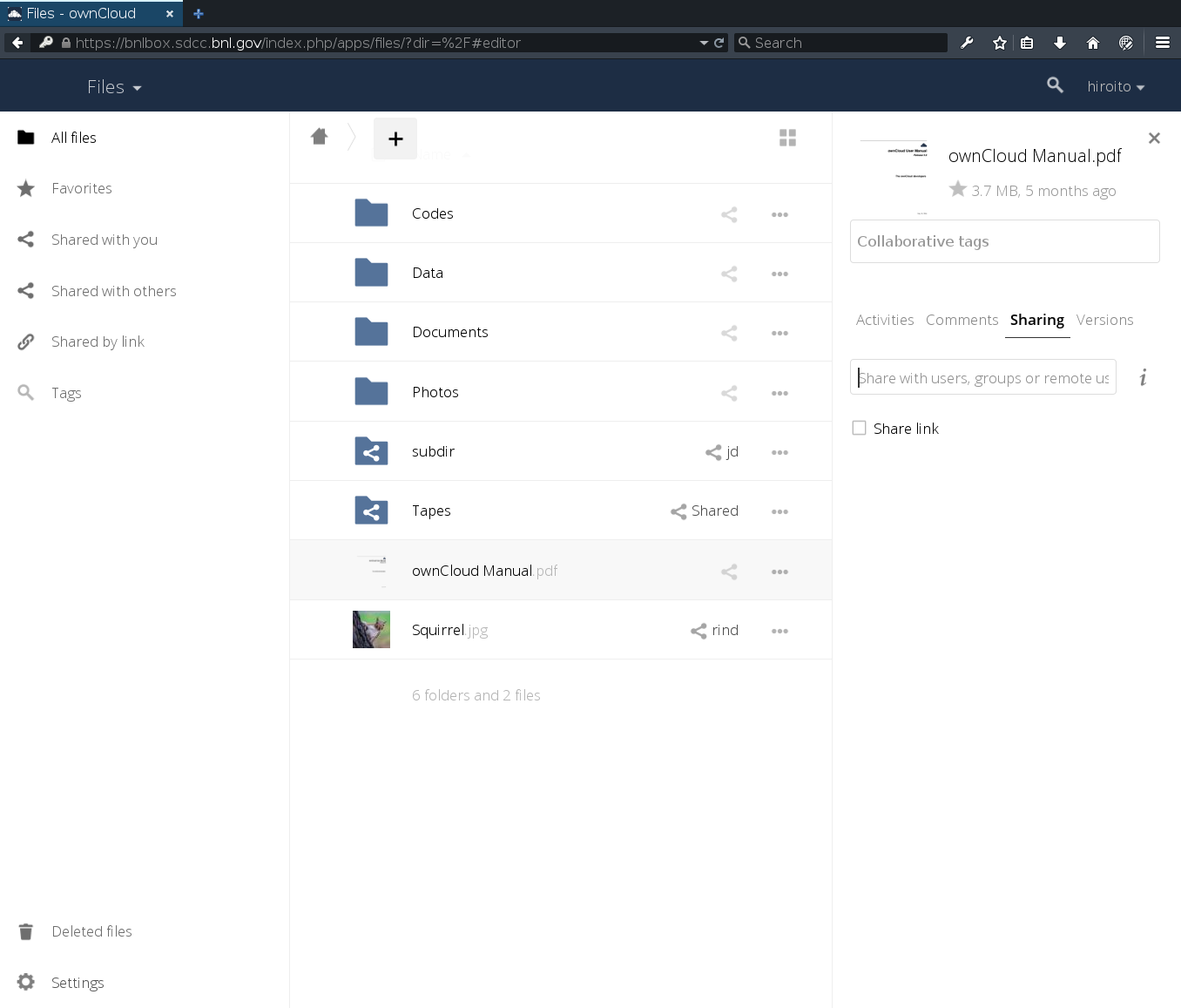Open the Squirrel.jpg thumbnail

point(371,629)
